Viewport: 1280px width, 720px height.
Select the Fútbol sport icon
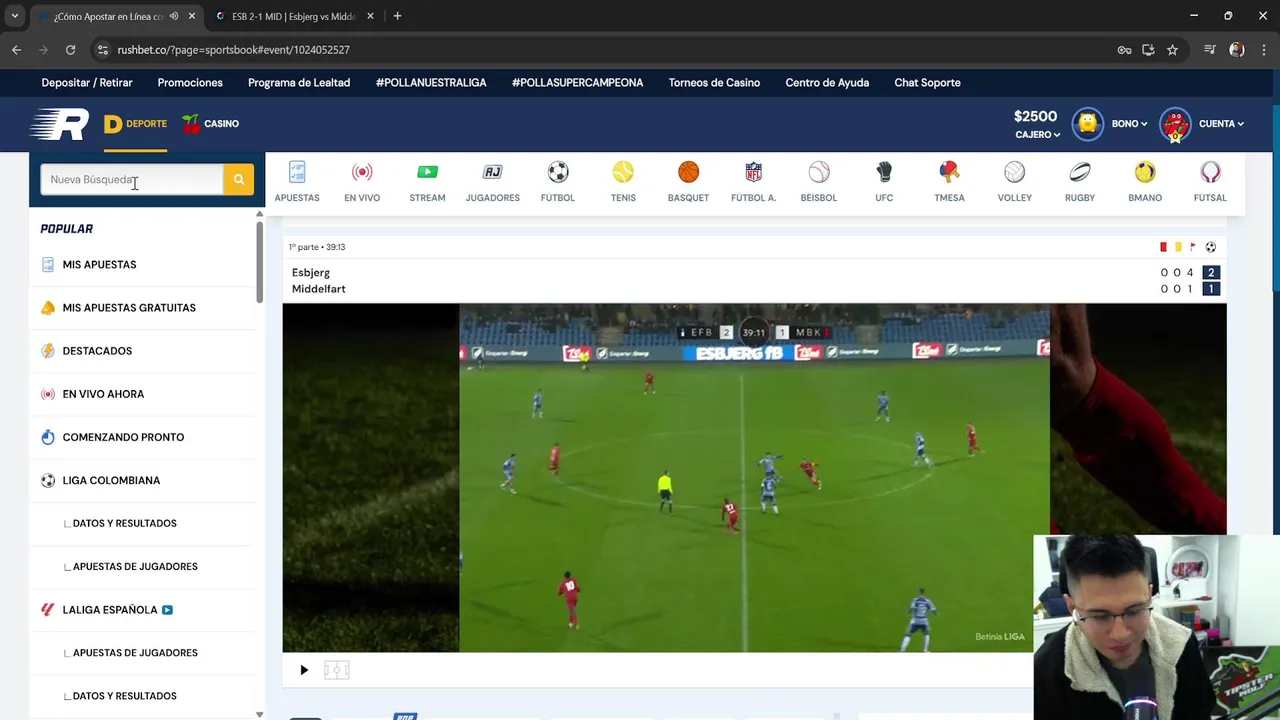click(x=558, y=172)
